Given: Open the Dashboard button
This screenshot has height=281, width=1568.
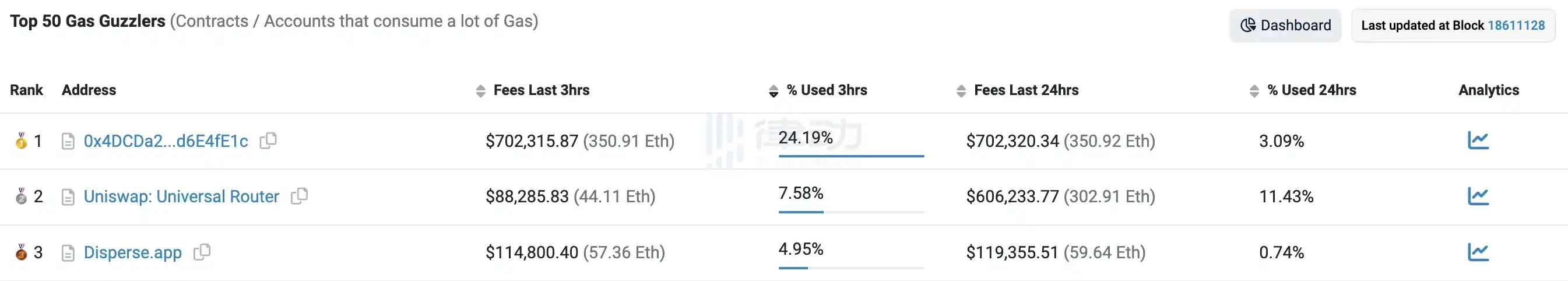Looking at the screenshot, I should coord(1285,25).
